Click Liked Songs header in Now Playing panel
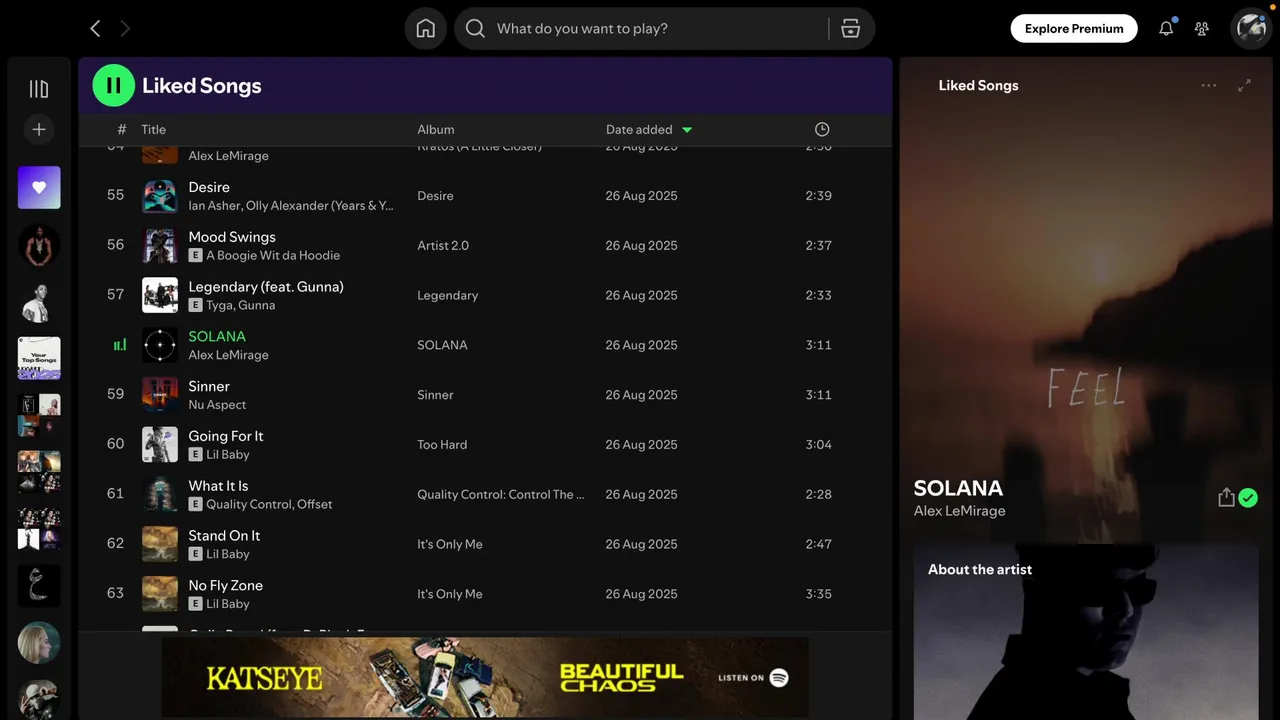The image size is (1280, 720). coord(978,86)
